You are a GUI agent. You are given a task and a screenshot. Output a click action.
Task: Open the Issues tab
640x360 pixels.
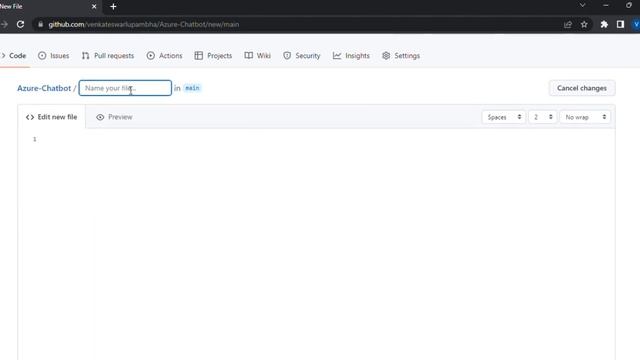[x=53, y=56]
